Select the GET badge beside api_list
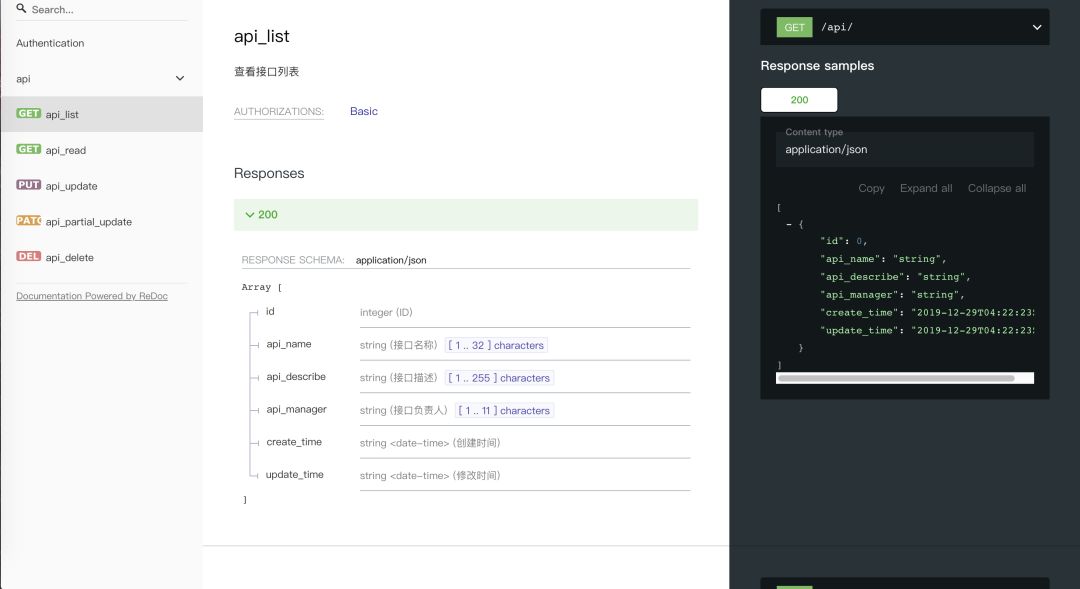Screen dimensions: 1080x589 tap(29, 113)
